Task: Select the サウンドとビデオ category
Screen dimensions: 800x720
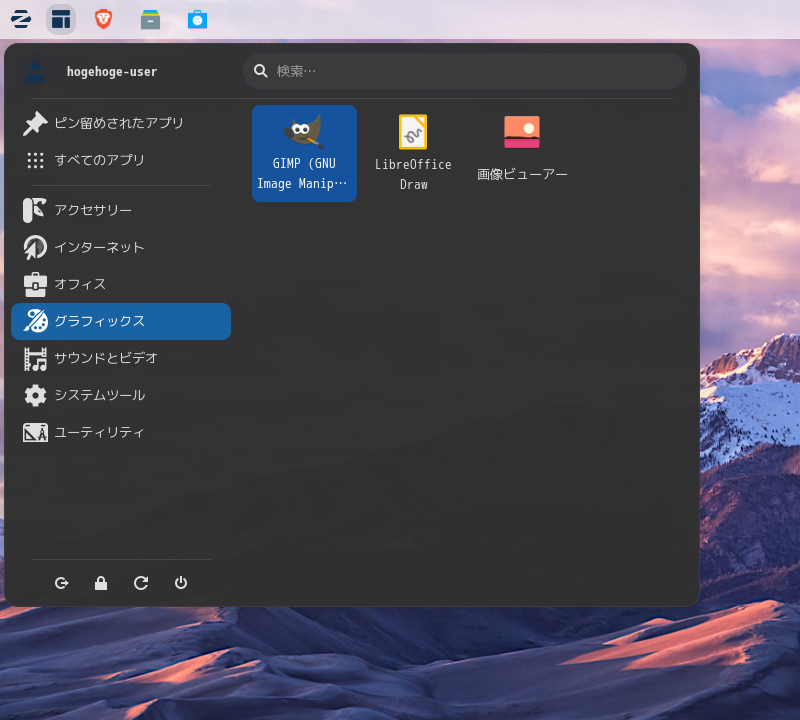Action: (x=121, y=358)
